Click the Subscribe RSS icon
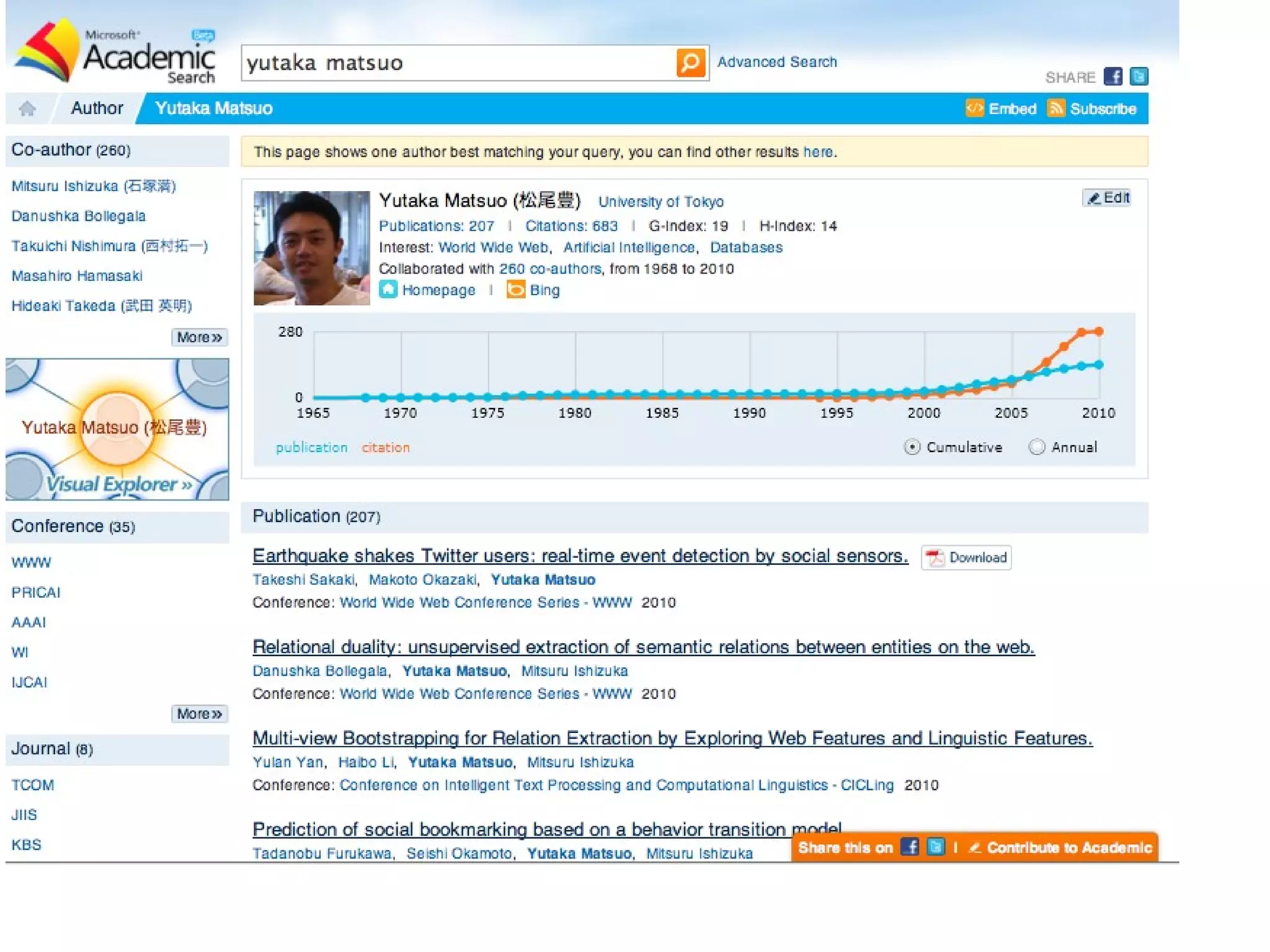Screen dimensions: 1270x952 pyautogui.click(x=1055, y=109)
